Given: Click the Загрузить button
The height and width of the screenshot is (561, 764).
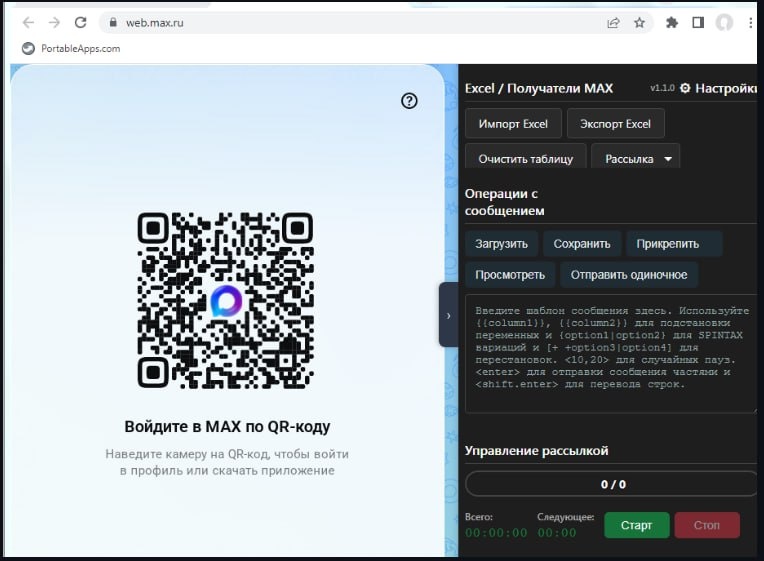Looking at the screenshot, I should 501,244.
